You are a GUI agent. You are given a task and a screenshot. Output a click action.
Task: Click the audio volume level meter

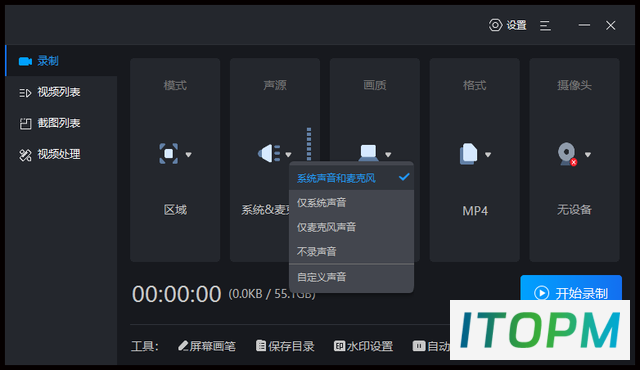tap(309, 144)
